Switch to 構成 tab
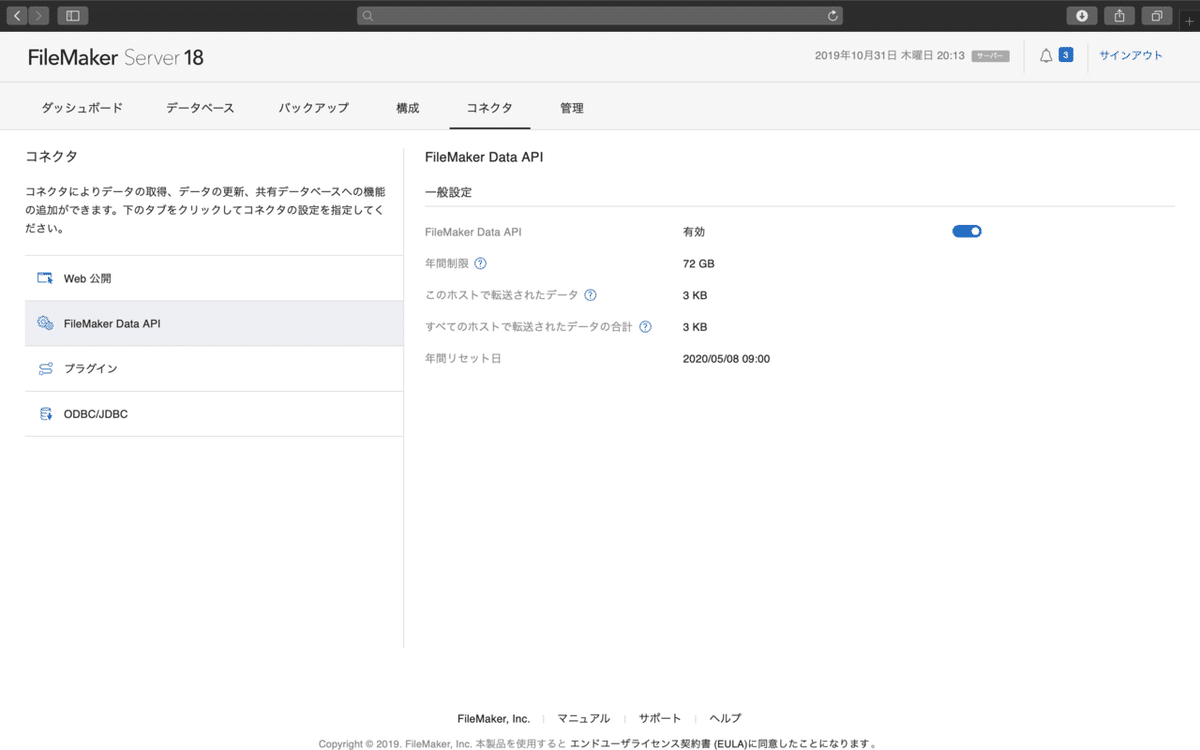The width and height of the screenshot is (1200, 750). 408,108
